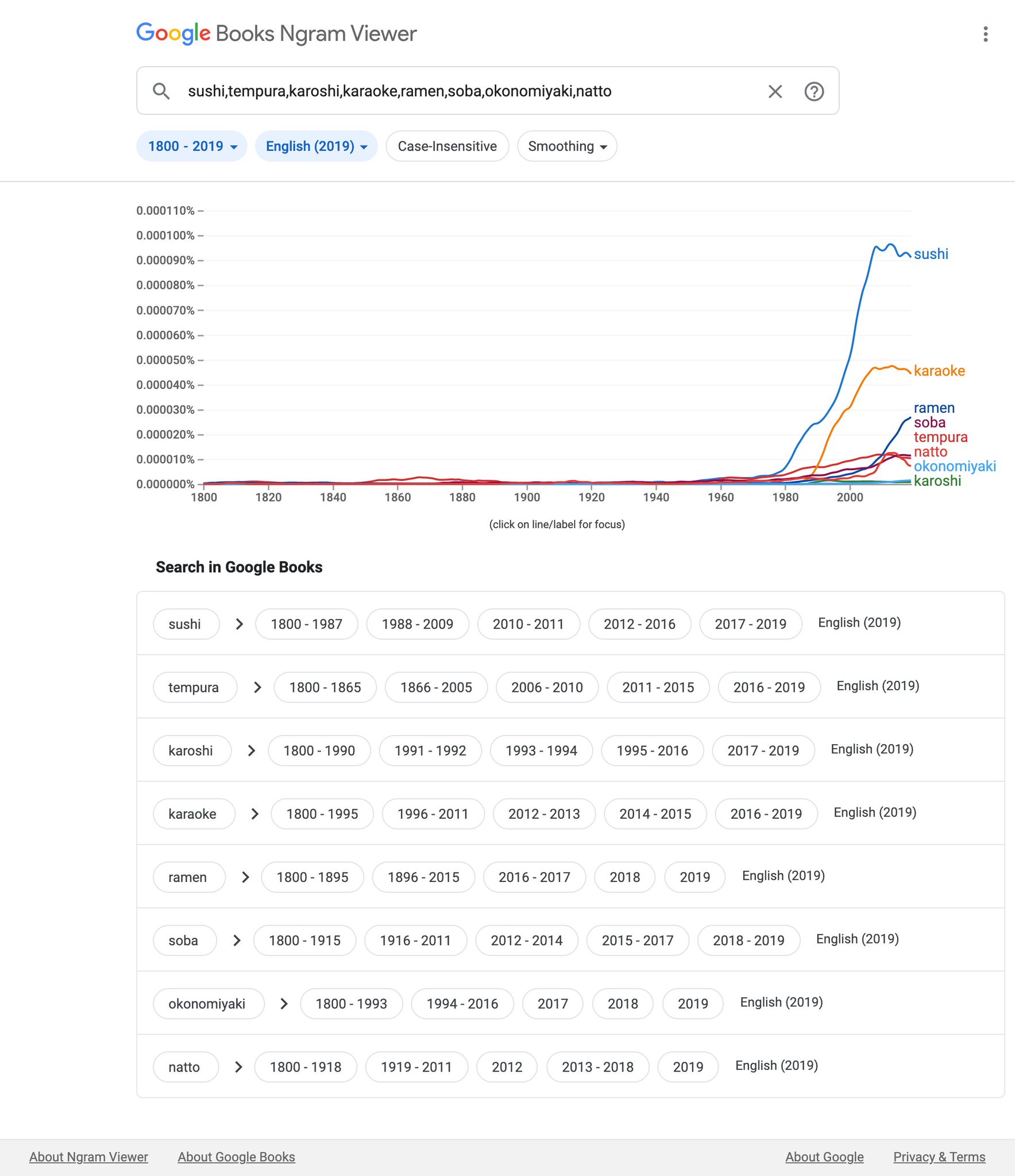Screen dimensions: 1015x1176
Task: Click the search magnifier icon
Action: coord(161,91)
